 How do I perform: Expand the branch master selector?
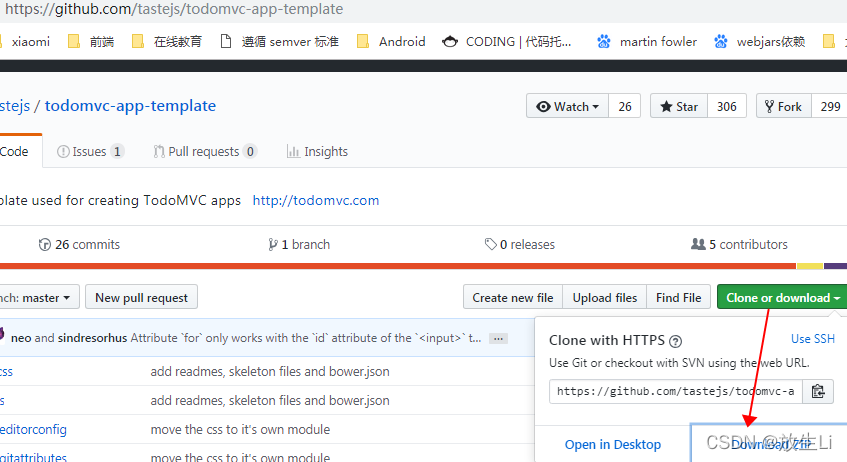(x=38, y=297)
